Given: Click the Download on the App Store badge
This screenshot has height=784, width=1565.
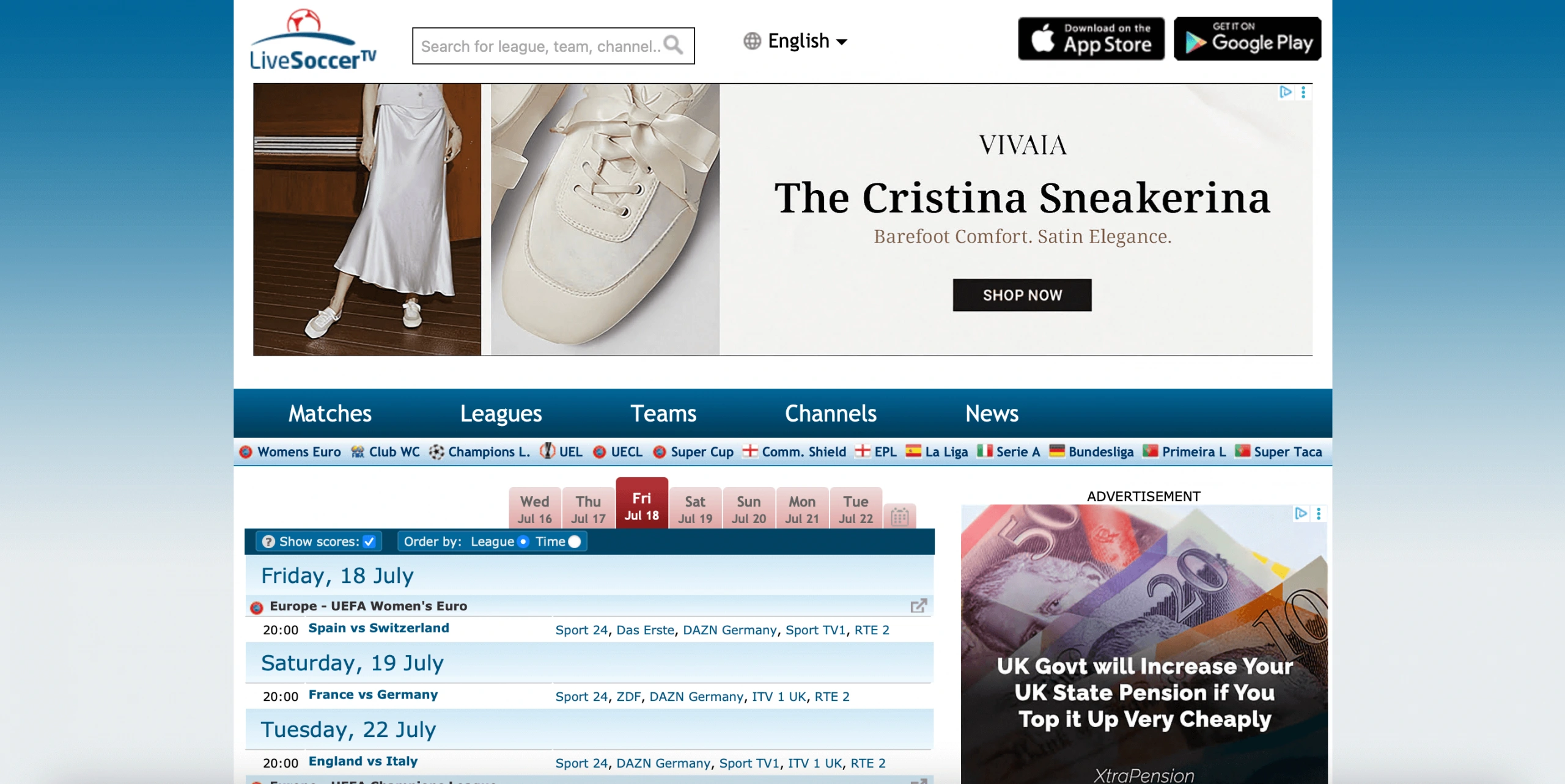Looking at the screenshot, I should 1091,38.
